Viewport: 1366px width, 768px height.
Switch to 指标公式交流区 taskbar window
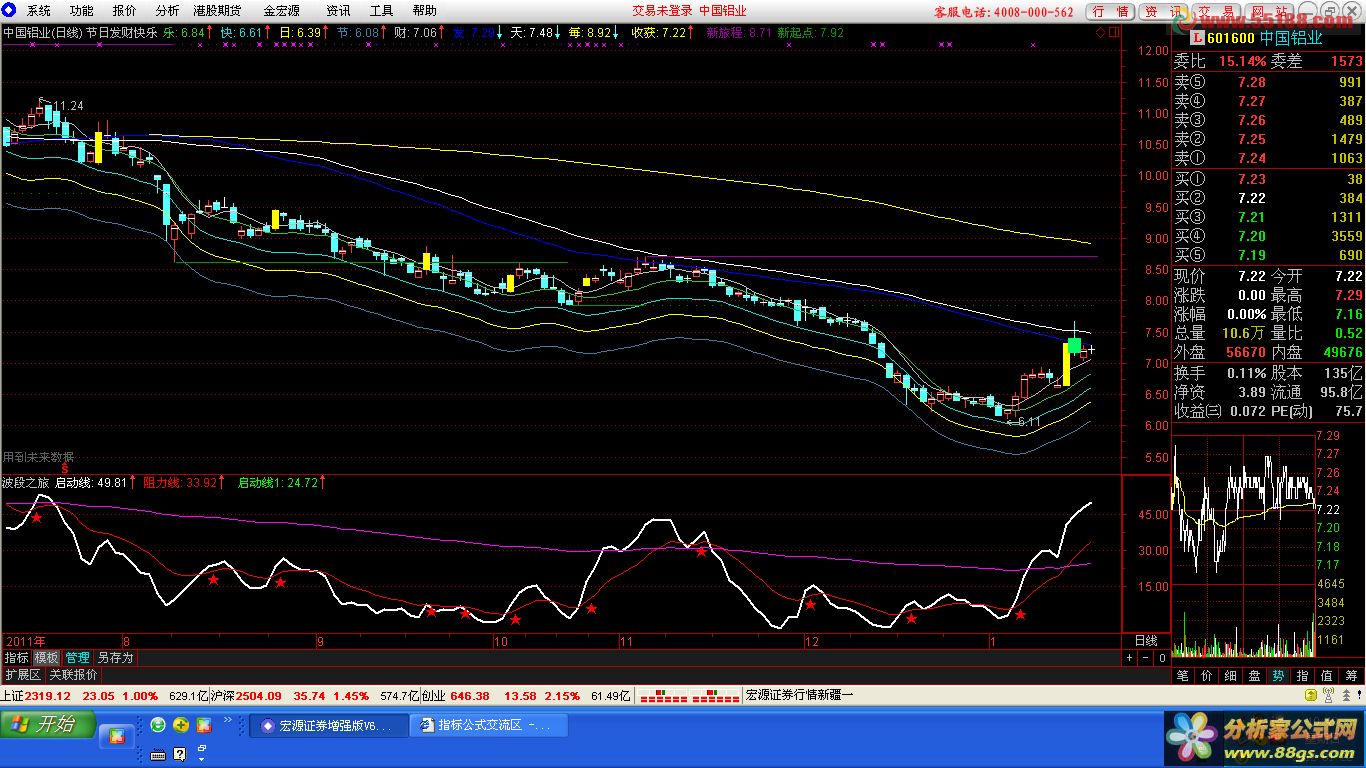489,726
